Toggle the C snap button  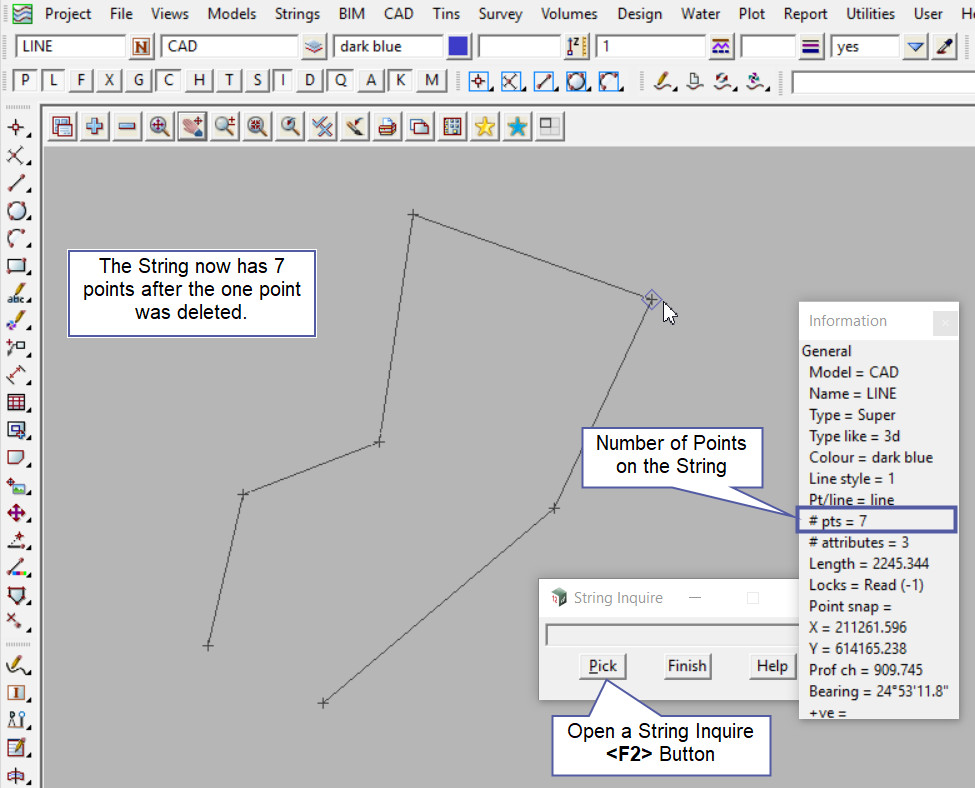click(170, 81)
